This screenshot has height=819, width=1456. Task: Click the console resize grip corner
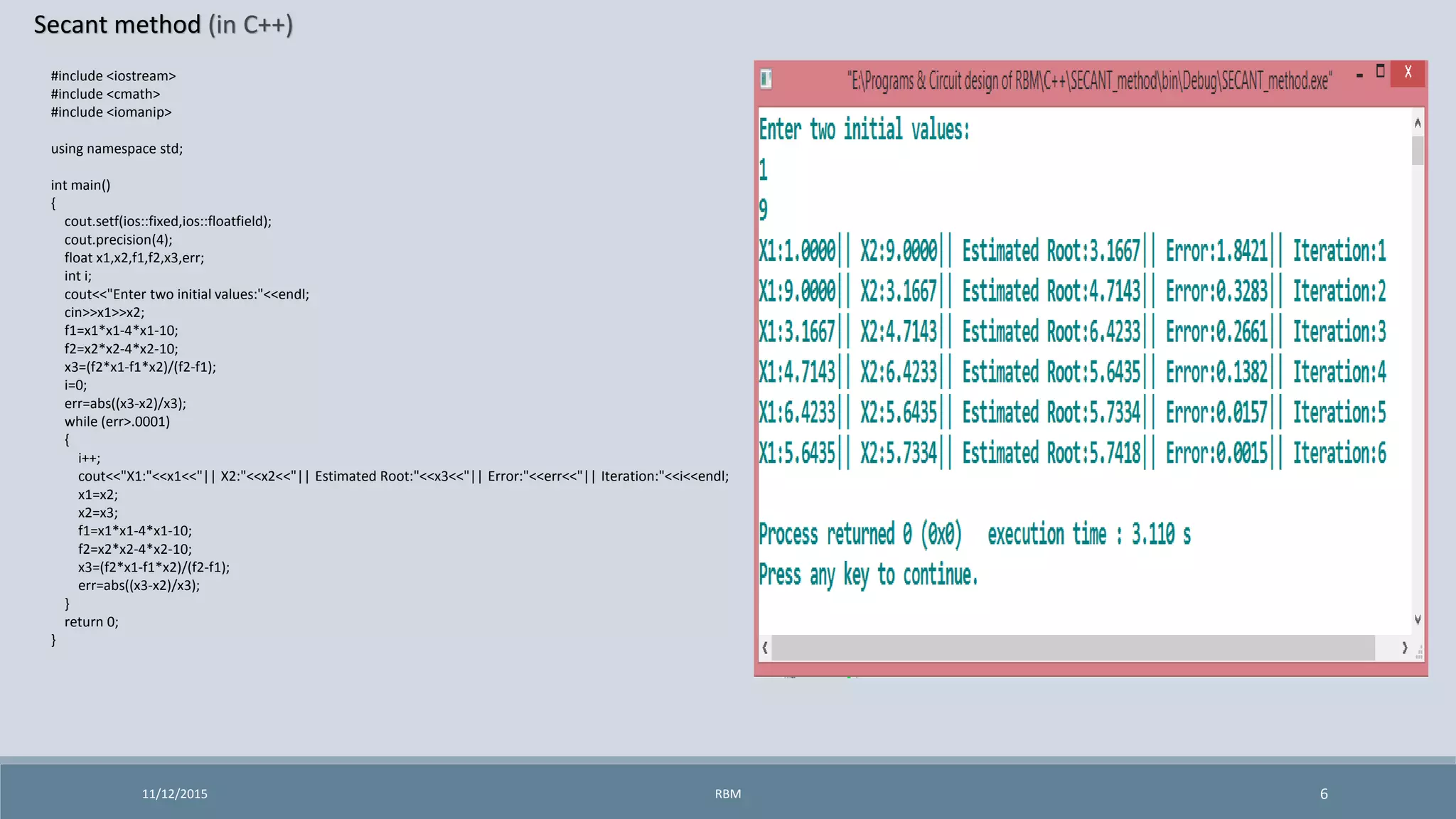[1419, 651]
